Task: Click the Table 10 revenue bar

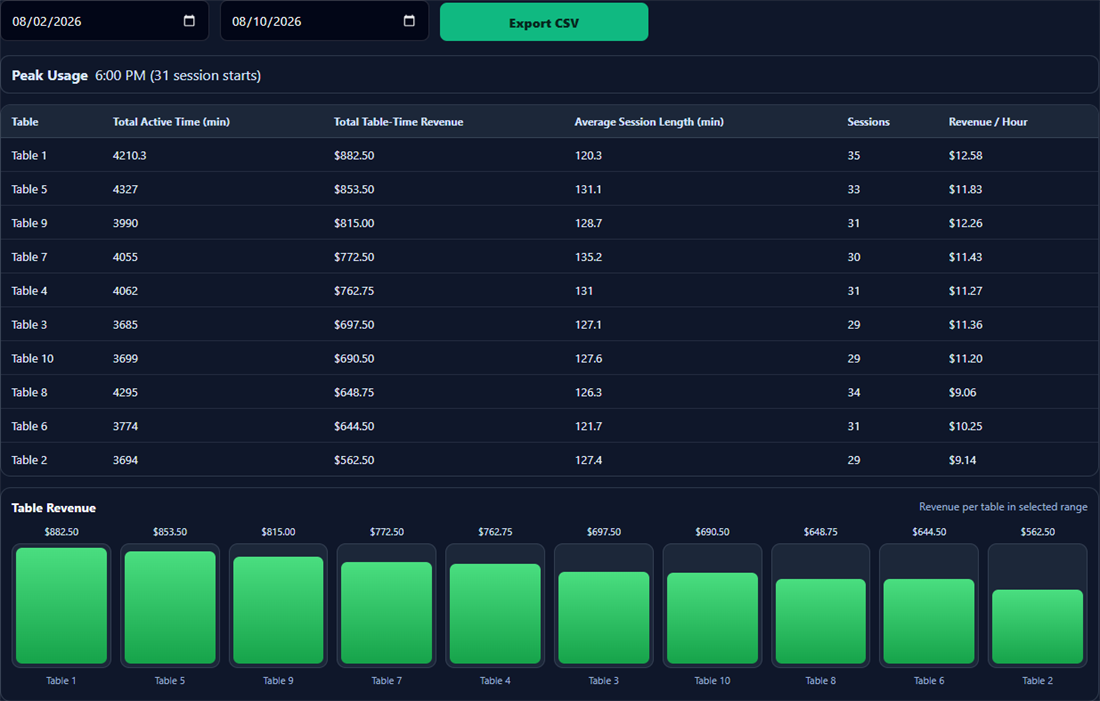Action: [x=712, y=618]
